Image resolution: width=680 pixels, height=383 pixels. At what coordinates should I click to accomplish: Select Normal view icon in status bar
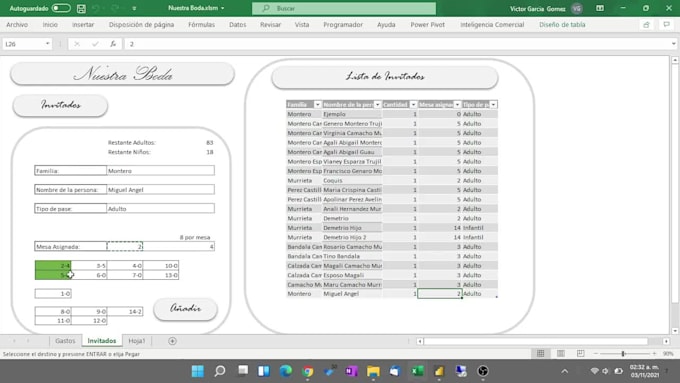540,354
